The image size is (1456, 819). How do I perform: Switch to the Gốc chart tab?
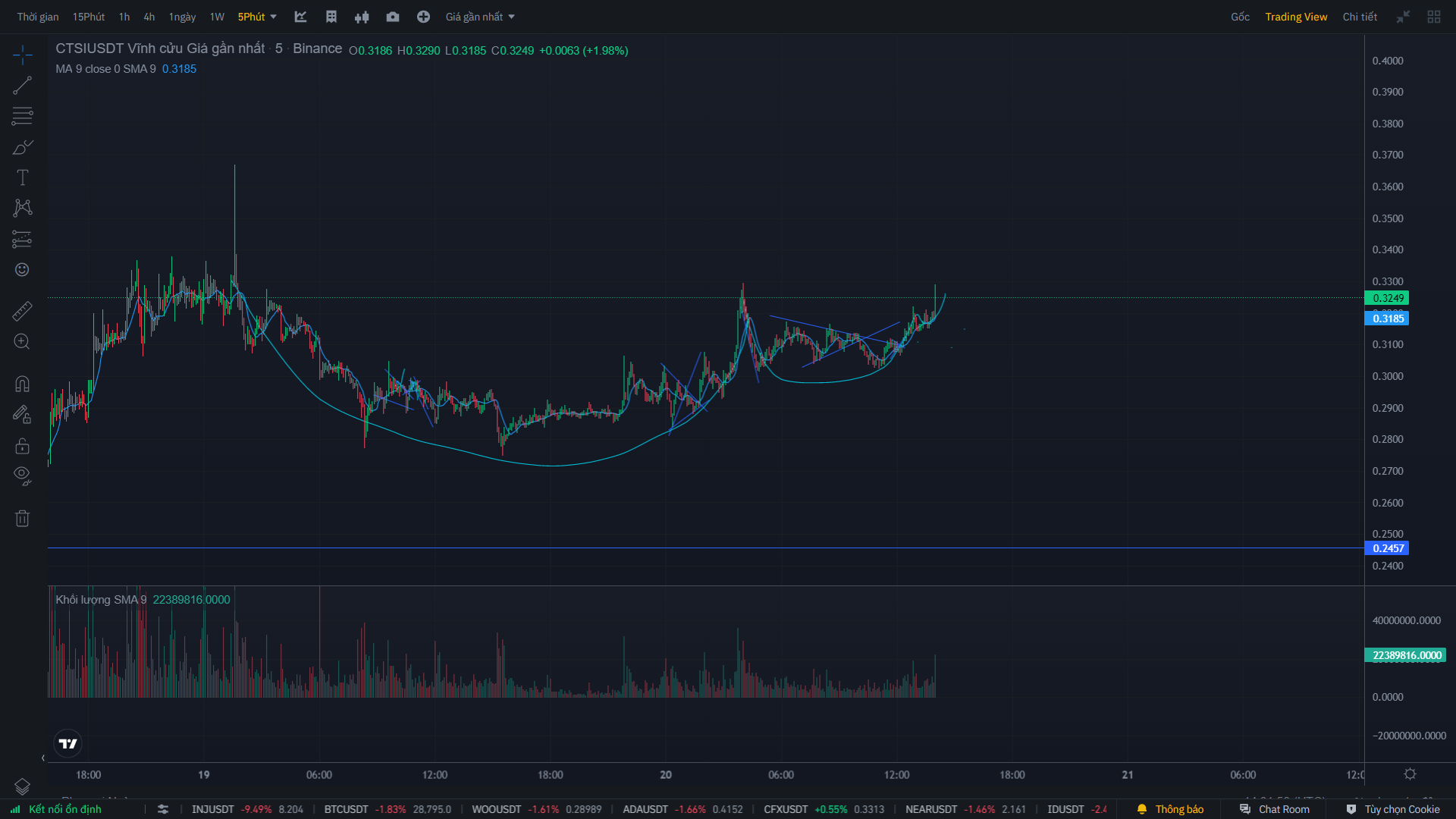(x=1240, y=17)
